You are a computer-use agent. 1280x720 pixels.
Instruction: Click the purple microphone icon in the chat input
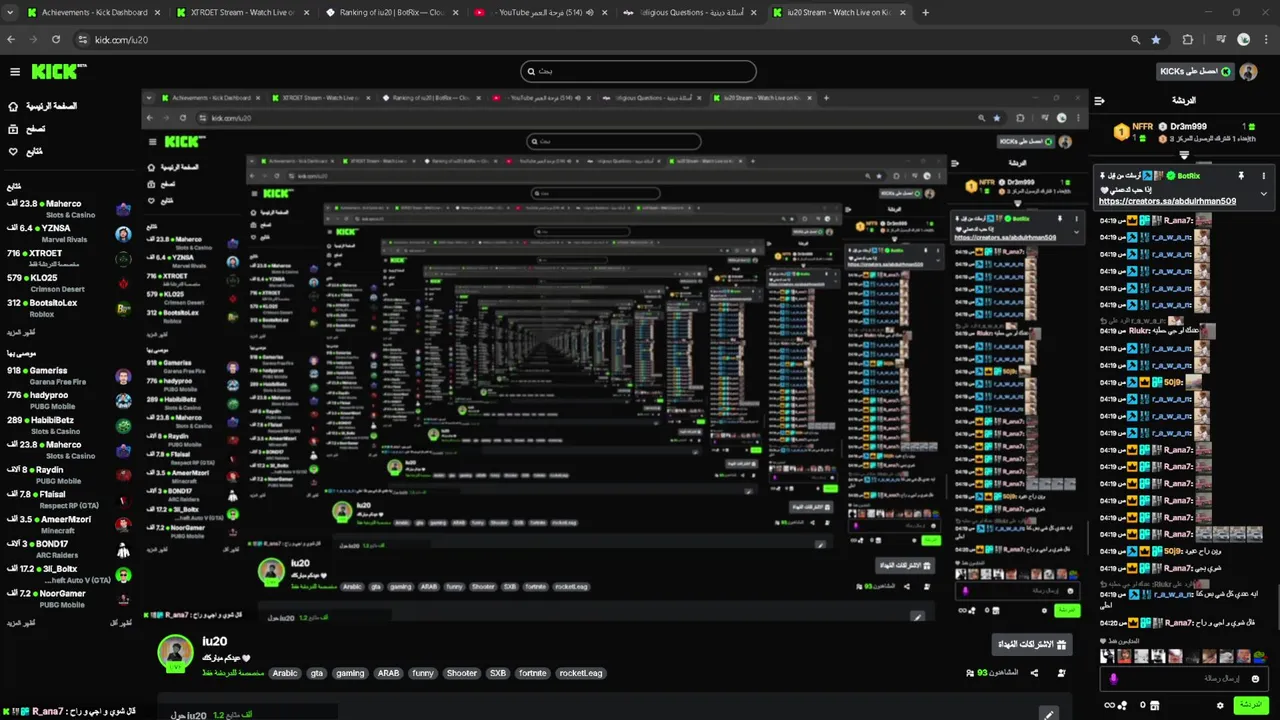[1113, 679]
